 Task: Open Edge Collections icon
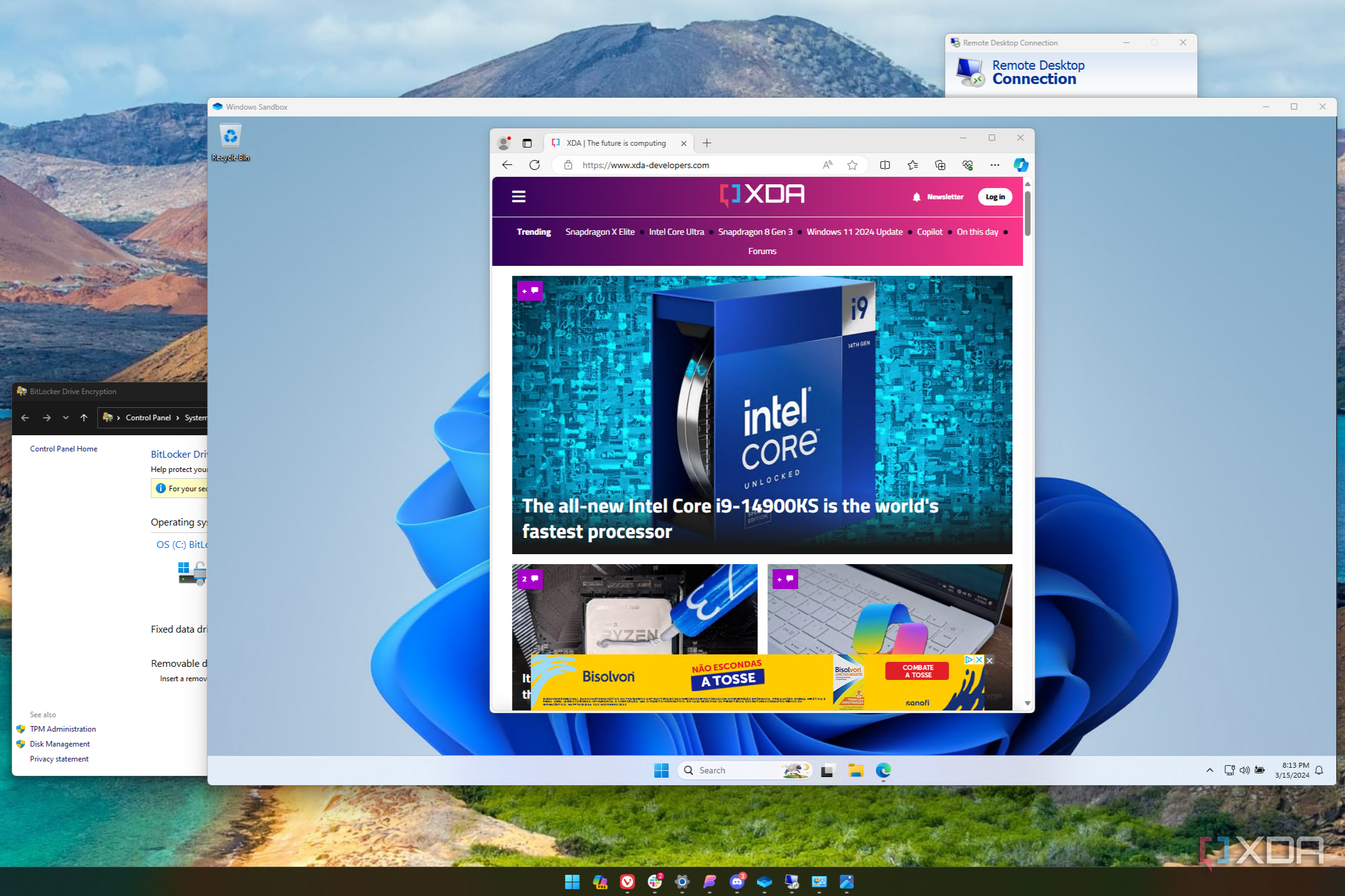point(940,165)
